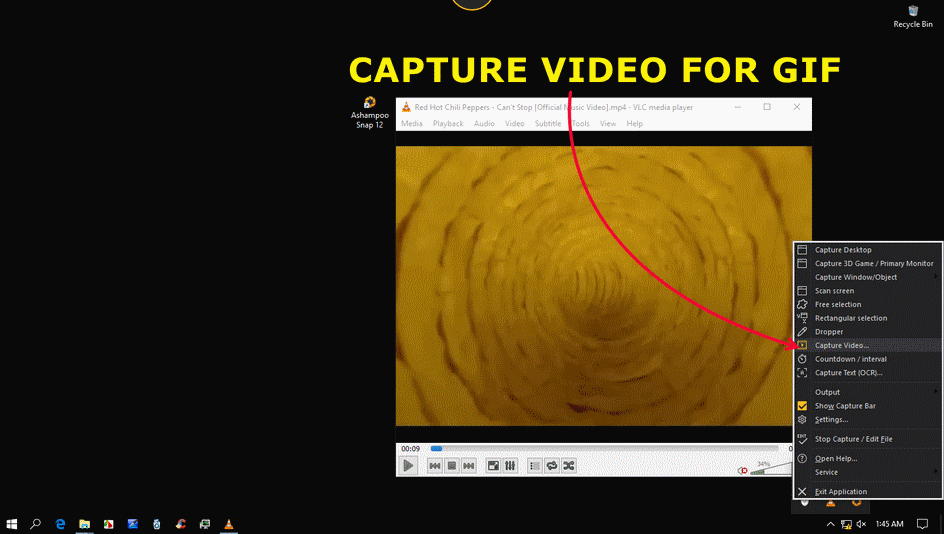Viewport: 944px width, 534px height.
Task: Choose Open Help... menu entry
Action: coord(868,459)
